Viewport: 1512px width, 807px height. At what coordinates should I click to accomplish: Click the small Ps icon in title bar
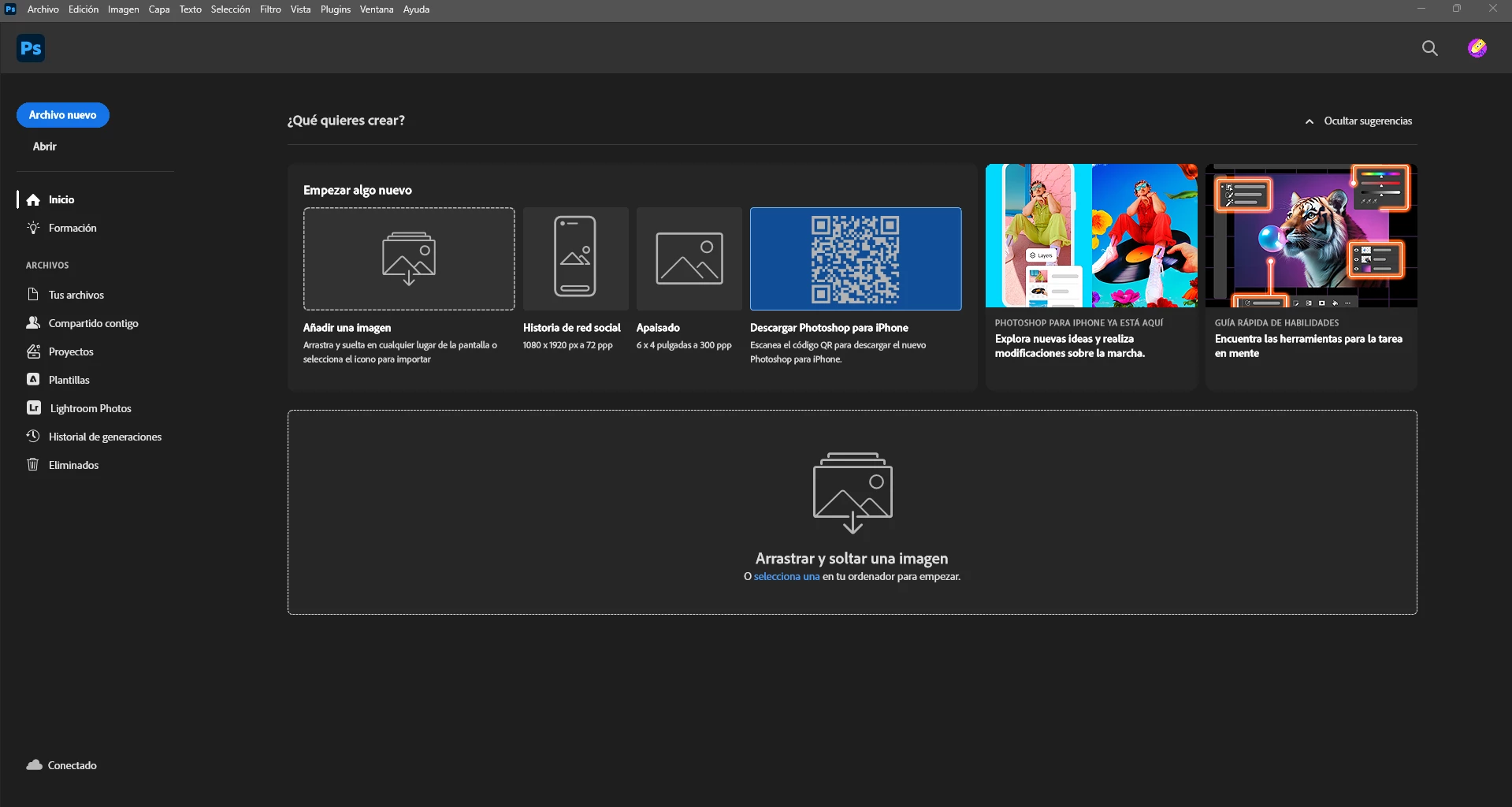point(10,9)
